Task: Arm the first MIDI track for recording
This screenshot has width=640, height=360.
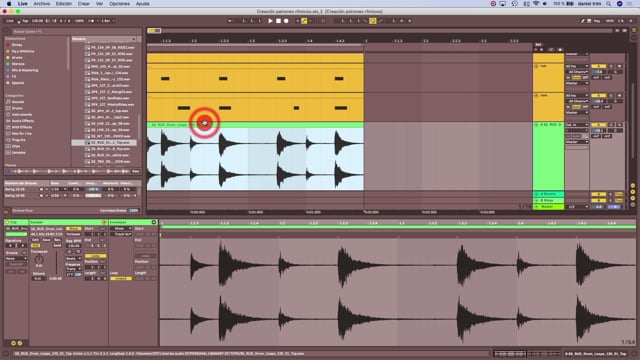Action: tap(619, 66)
